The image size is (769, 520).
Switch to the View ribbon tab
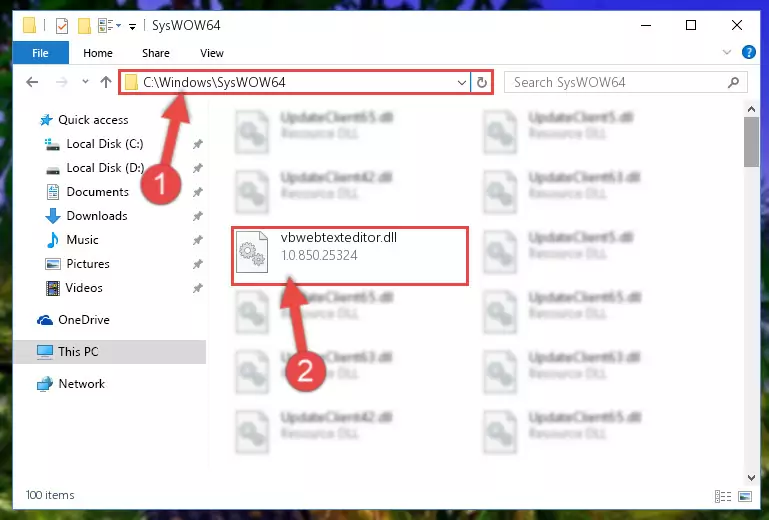(211, 53)
